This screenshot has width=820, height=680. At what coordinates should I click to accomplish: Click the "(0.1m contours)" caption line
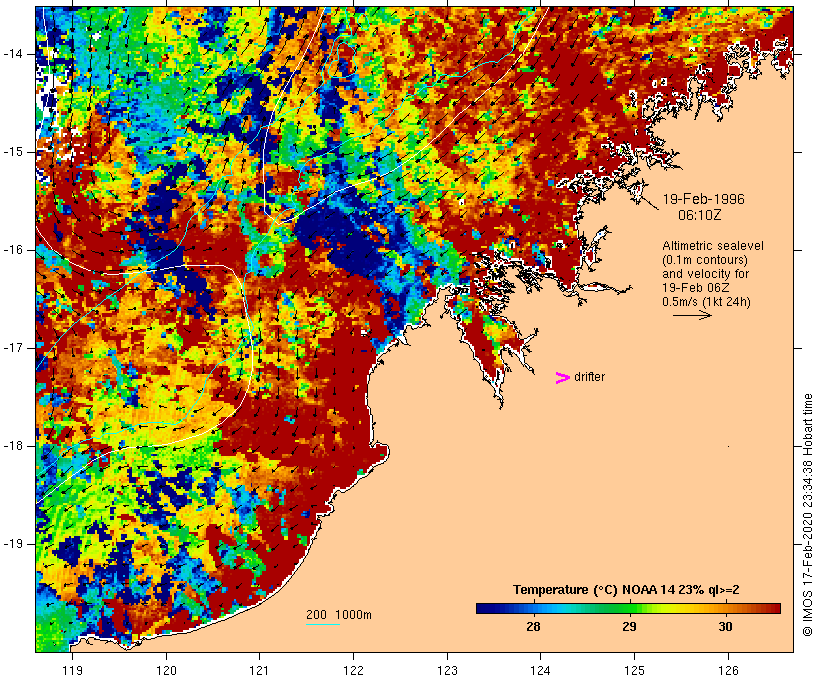click(705, 260)
